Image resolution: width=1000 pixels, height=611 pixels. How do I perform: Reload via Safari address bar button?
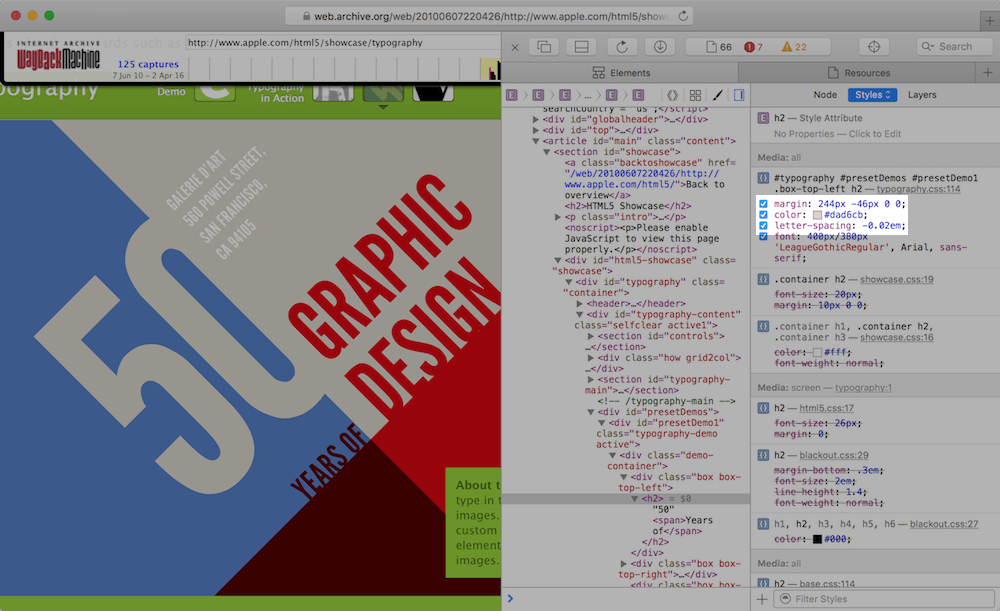tap(683, 16)
